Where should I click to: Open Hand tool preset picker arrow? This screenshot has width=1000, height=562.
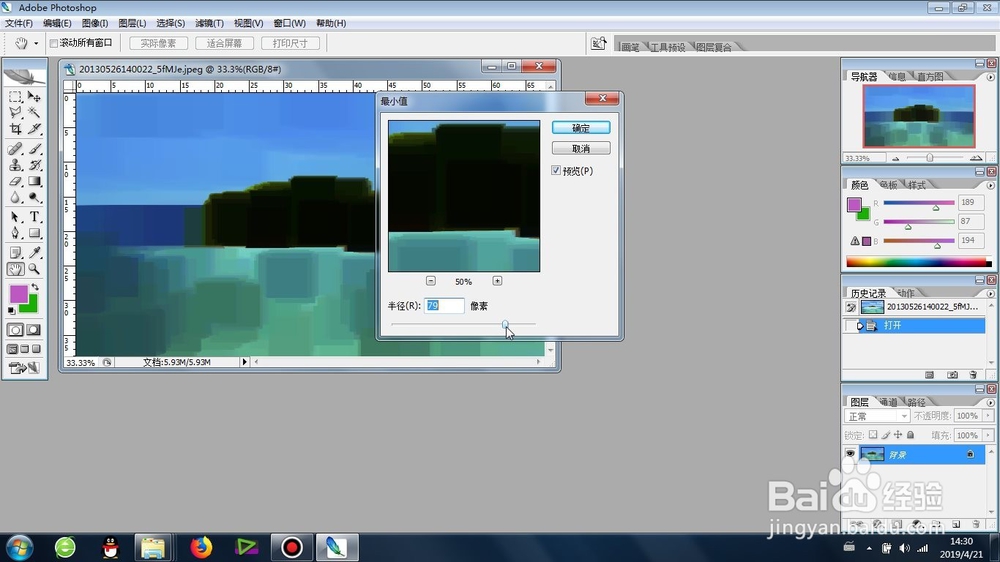click(x=36, y=43)
